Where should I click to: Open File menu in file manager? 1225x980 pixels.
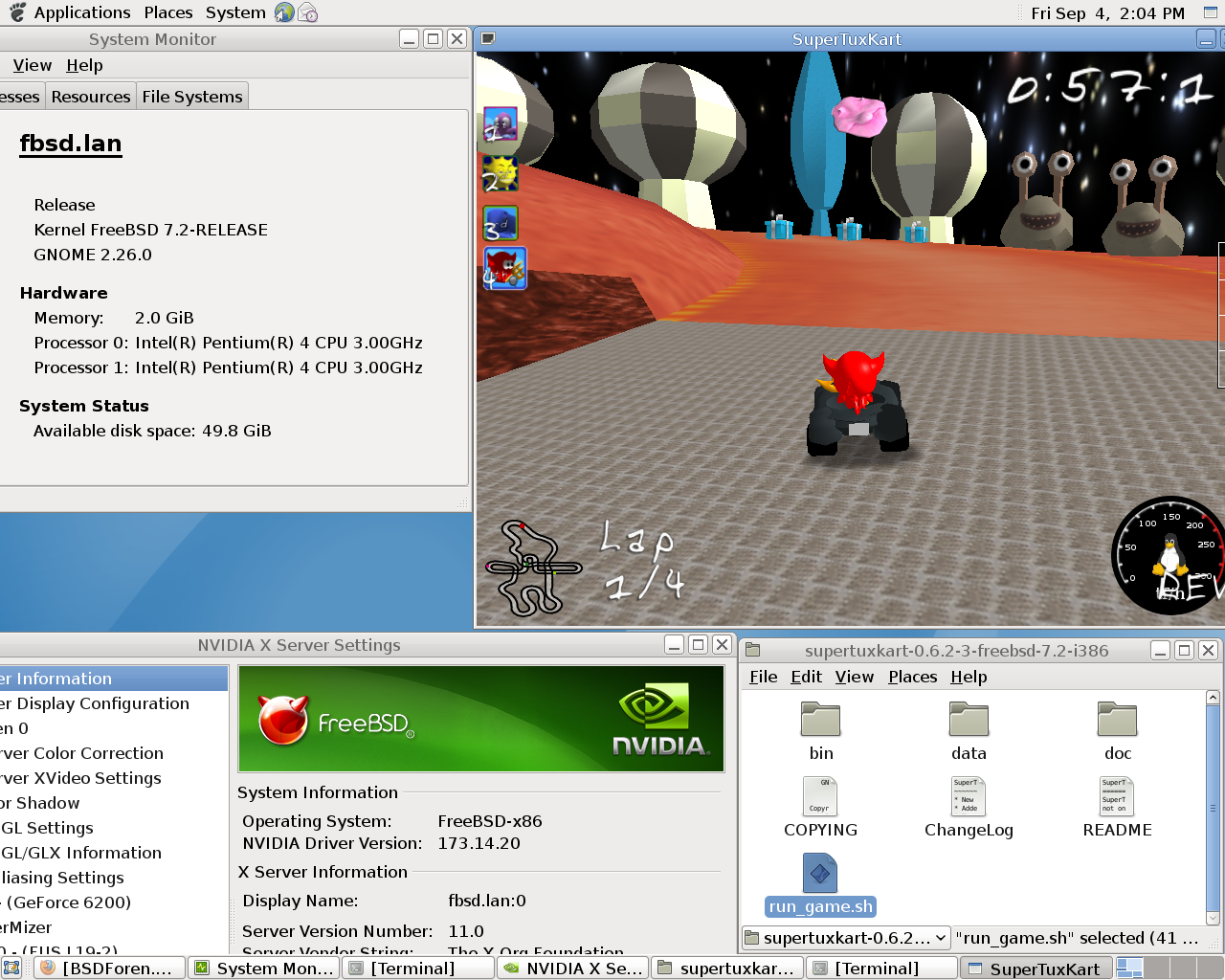pyautogui.click(x=763, y=677)
